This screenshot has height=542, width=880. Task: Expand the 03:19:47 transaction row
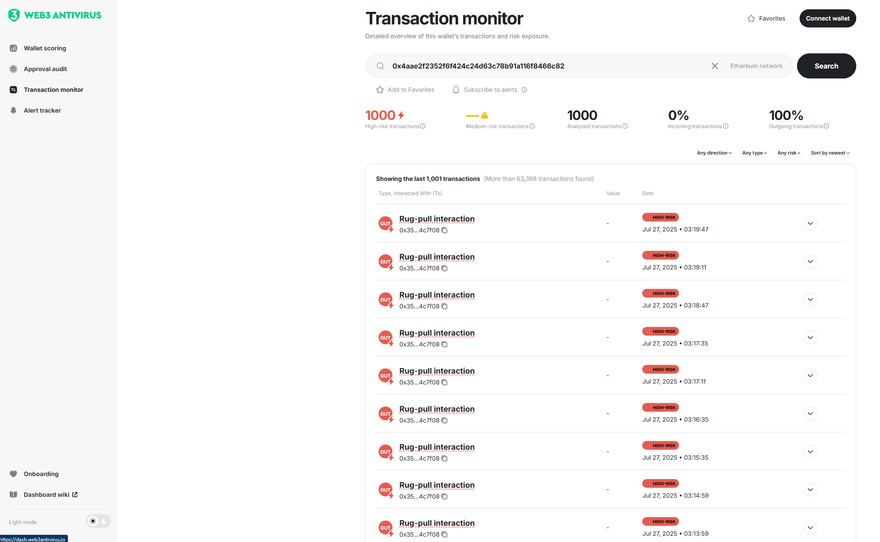(810, 223)
